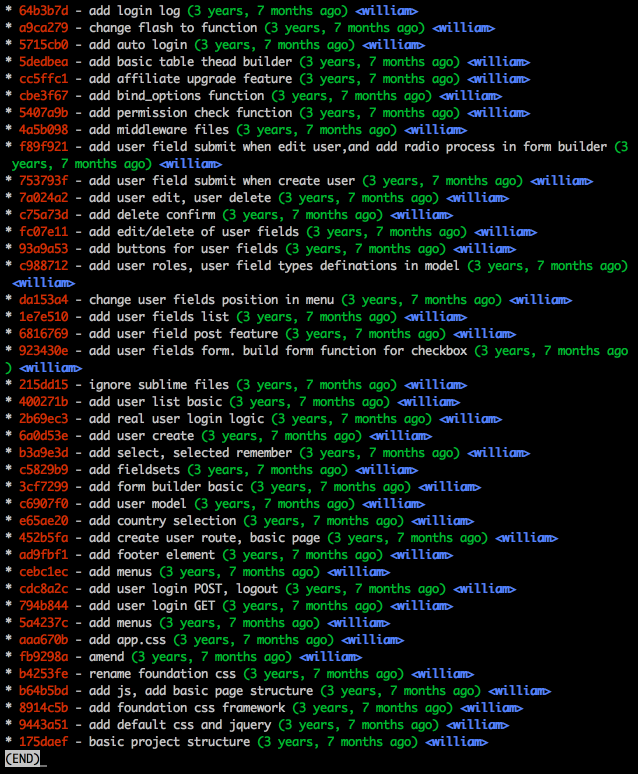Click commit hash 5407a9b
Image resolution: width=638 pixels, height=774 pixels.
click(x=43, y=113)
